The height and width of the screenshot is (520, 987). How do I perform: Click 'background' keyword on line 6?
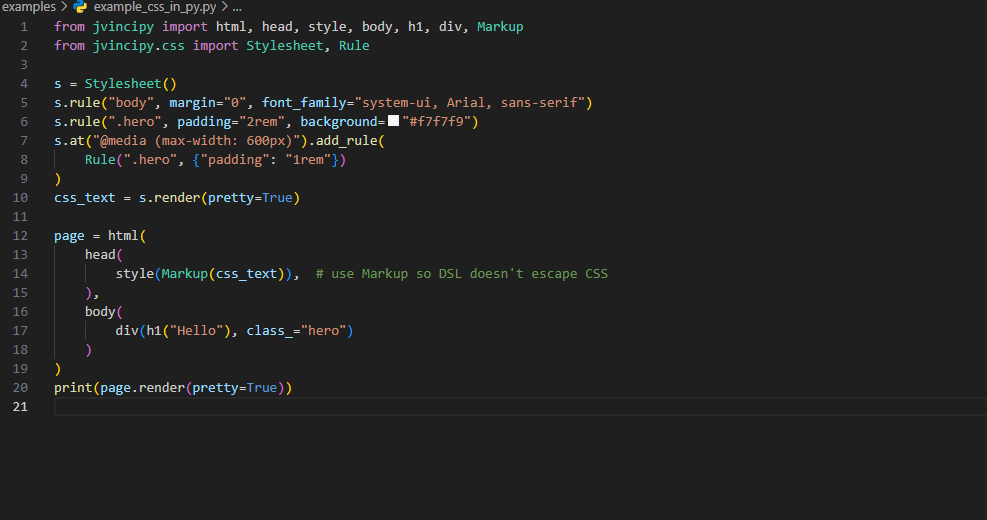point(339,122)
